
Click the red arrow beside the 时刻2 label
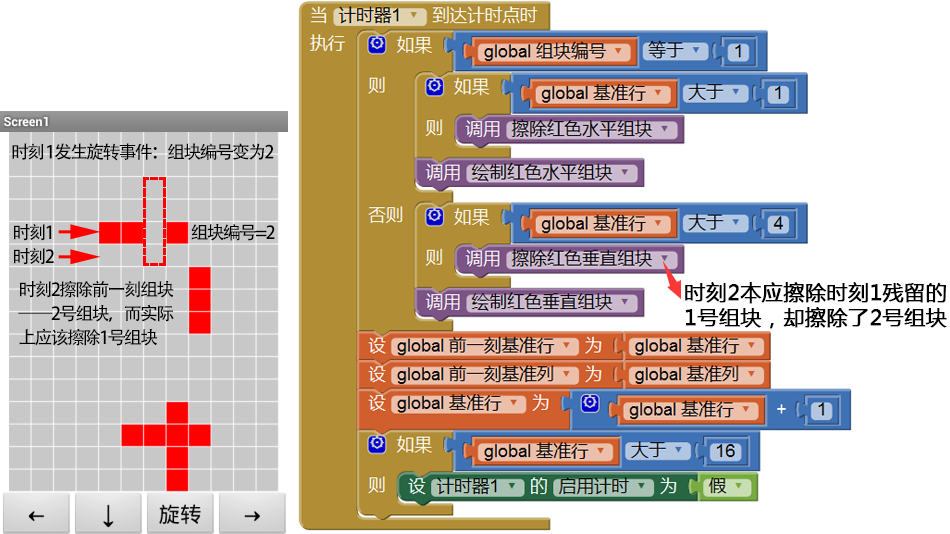point(77,257)
